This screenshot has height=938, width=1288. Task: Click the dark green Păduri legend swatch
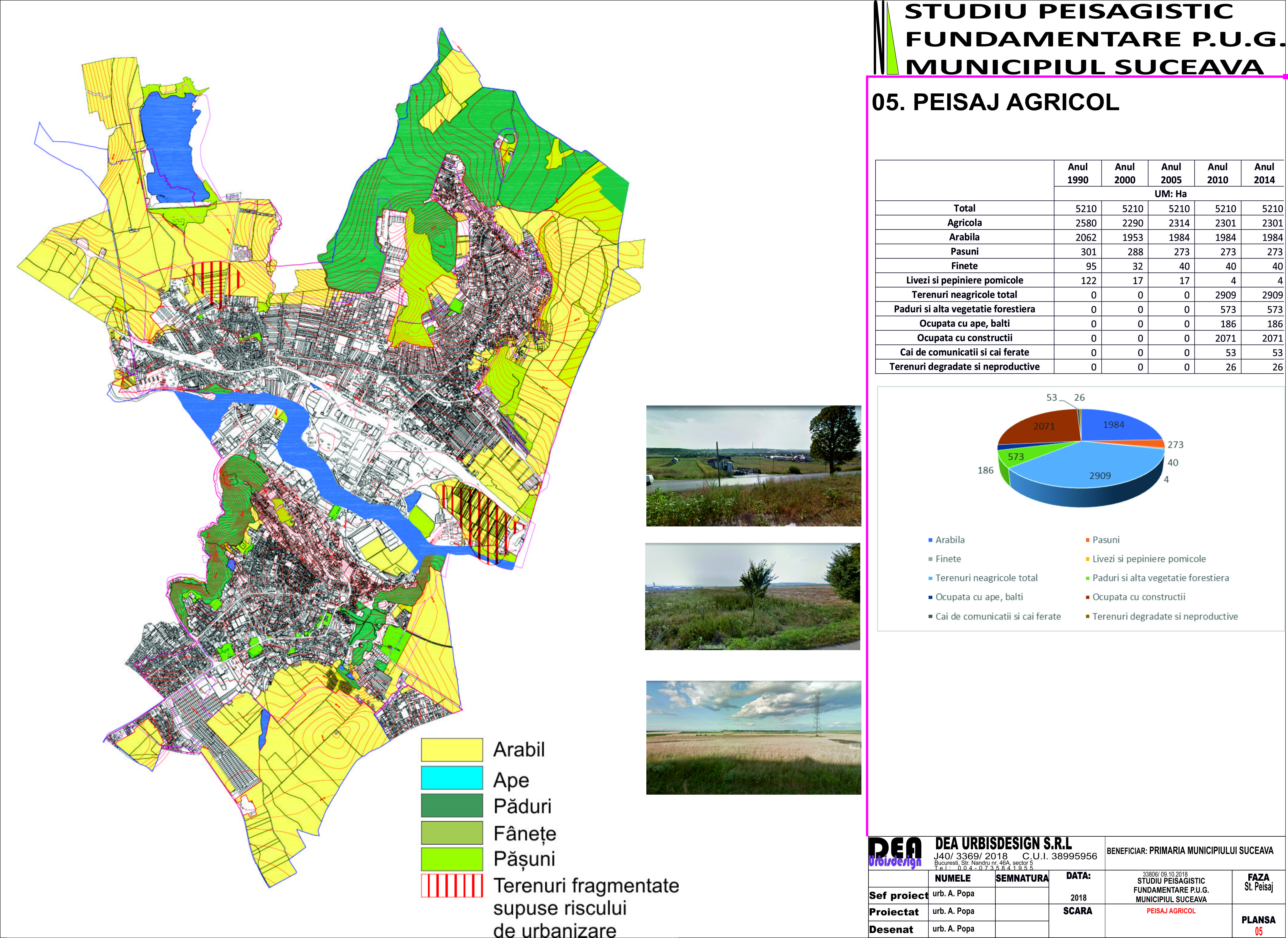[452, 805]
